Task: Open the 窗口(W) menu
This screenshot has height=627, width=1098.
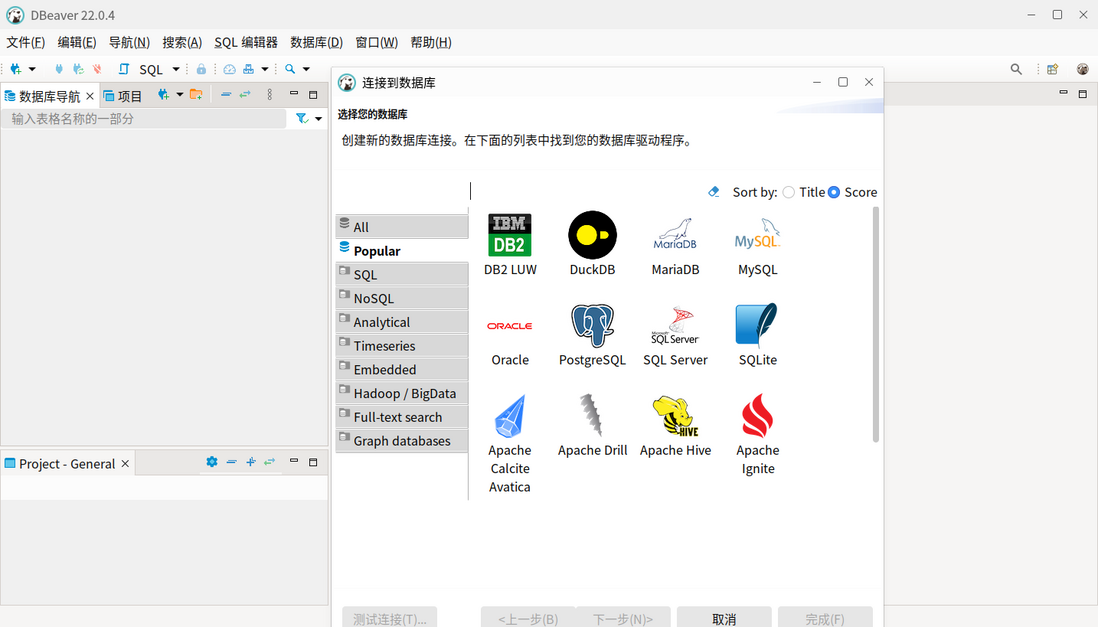Action: (x=377, y=43)
